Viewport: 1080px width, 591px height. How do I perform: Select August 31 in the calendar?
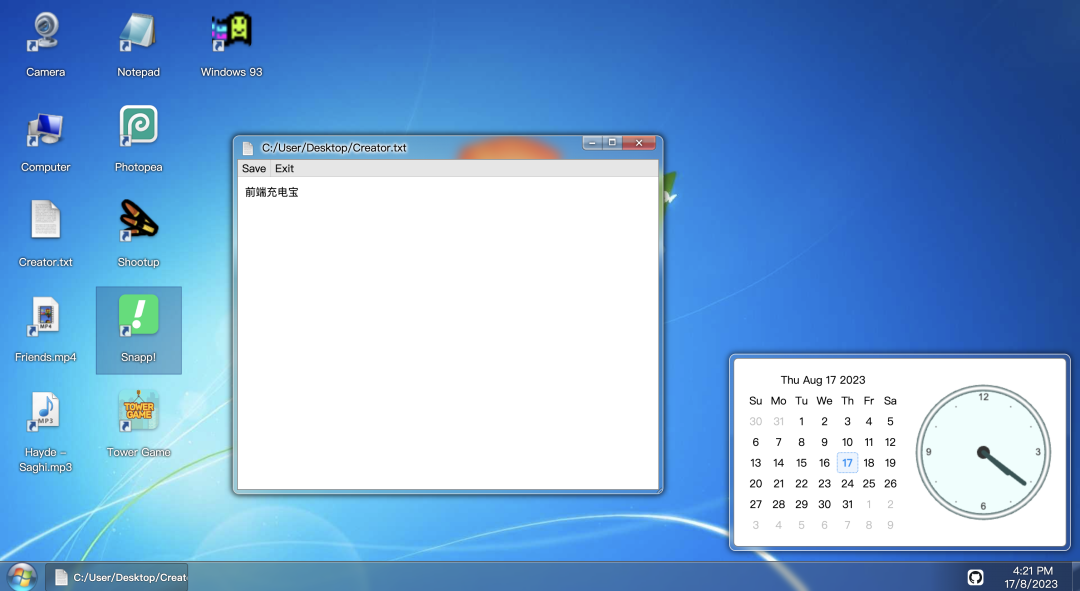847,504
